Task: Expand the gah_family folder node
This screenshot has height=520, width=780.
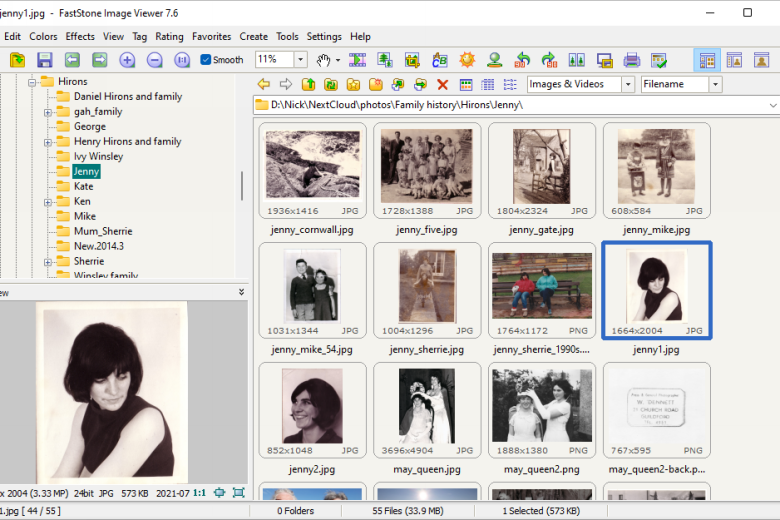Action: pyautogui.click(x=48, y=112)
